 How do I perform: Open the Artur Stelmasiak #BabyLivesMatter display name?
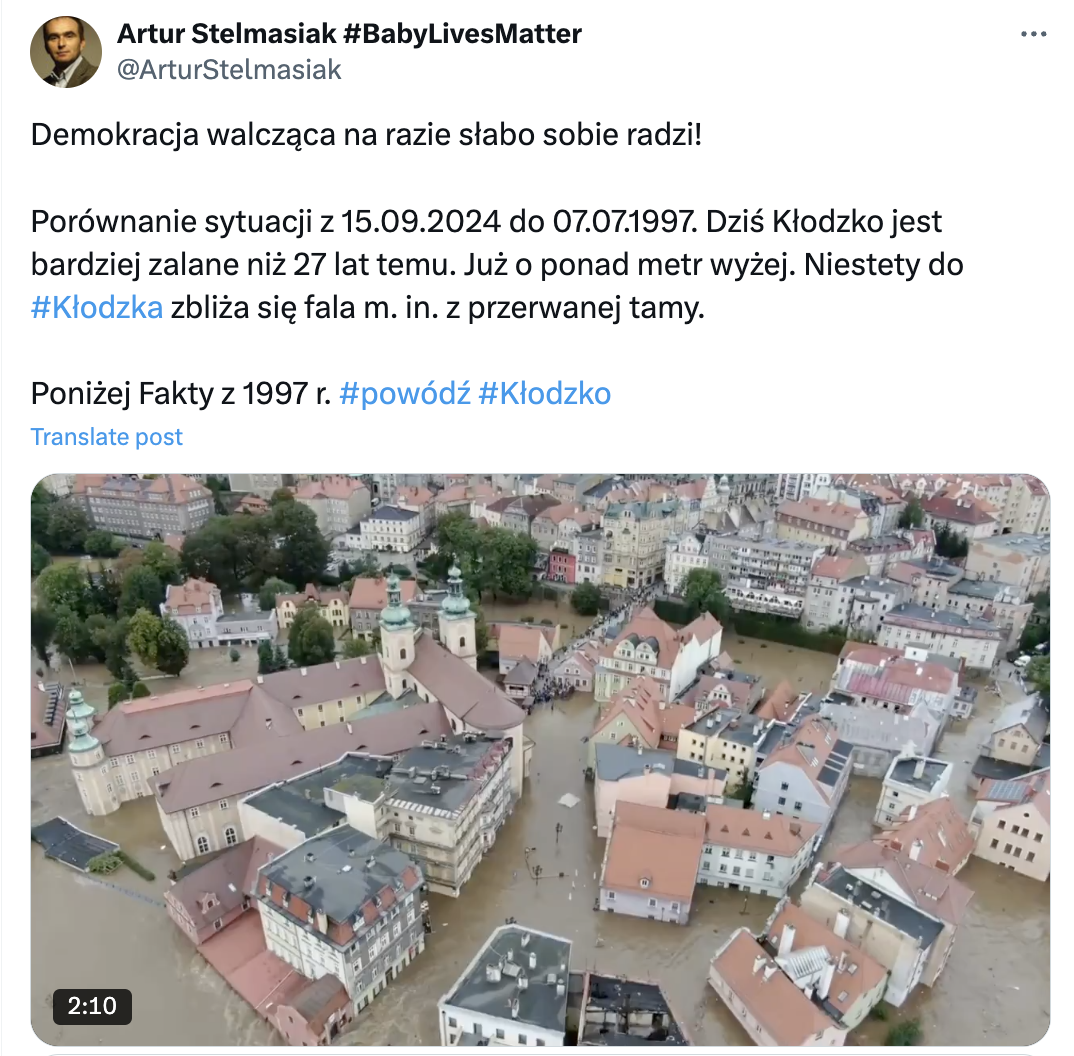coord(349,34)
